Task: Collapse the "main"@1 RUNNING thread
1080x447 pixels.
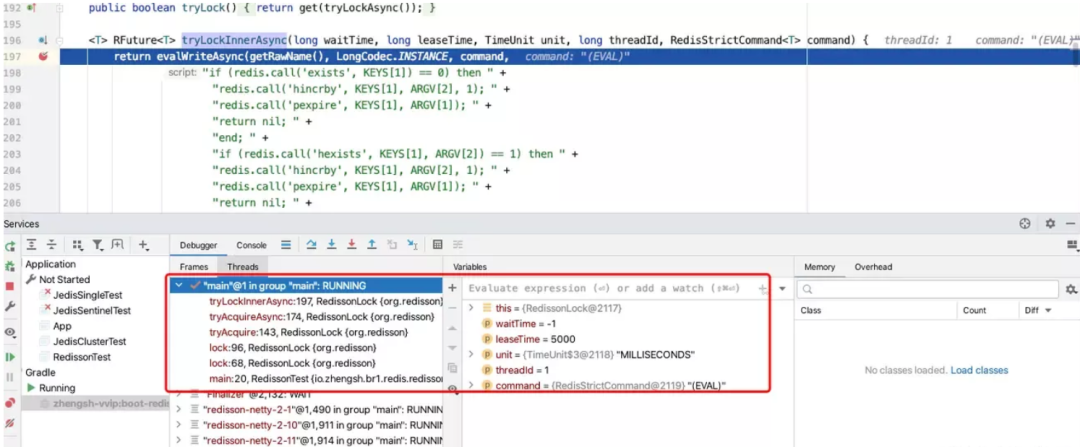Action: click(180, 285)
